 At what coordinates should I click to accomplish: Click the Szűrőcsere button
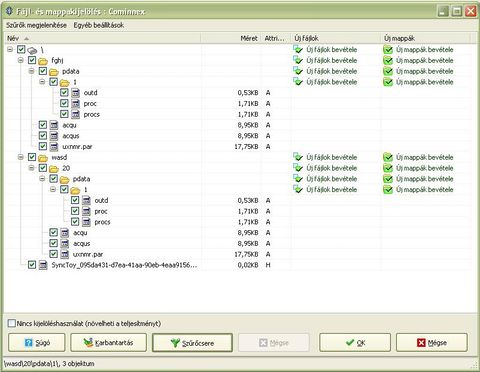[192, 343]
